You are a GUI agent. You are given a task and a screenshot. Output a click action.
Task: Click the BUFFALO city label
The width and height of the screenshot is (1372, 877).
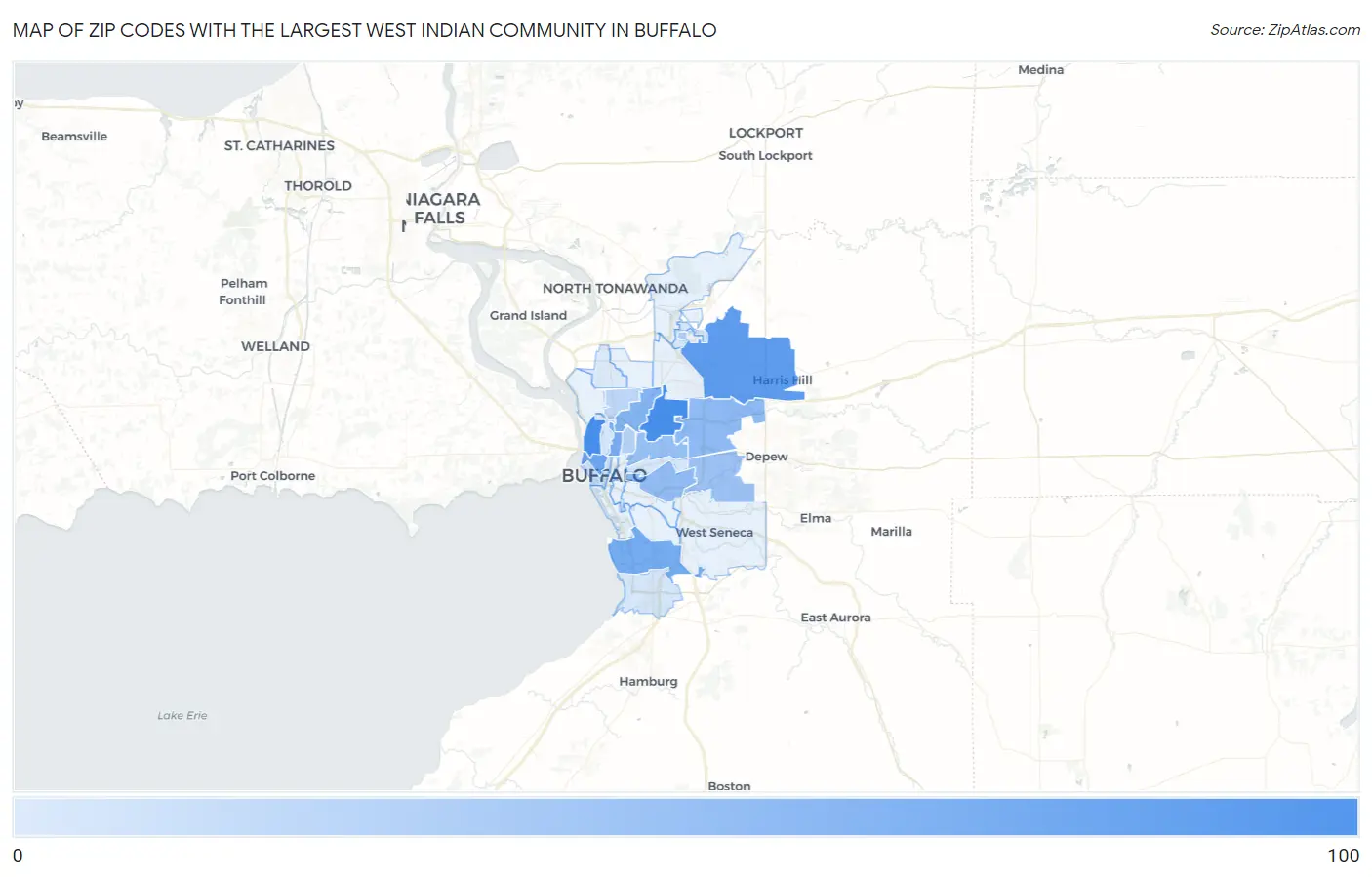[604, 476]
